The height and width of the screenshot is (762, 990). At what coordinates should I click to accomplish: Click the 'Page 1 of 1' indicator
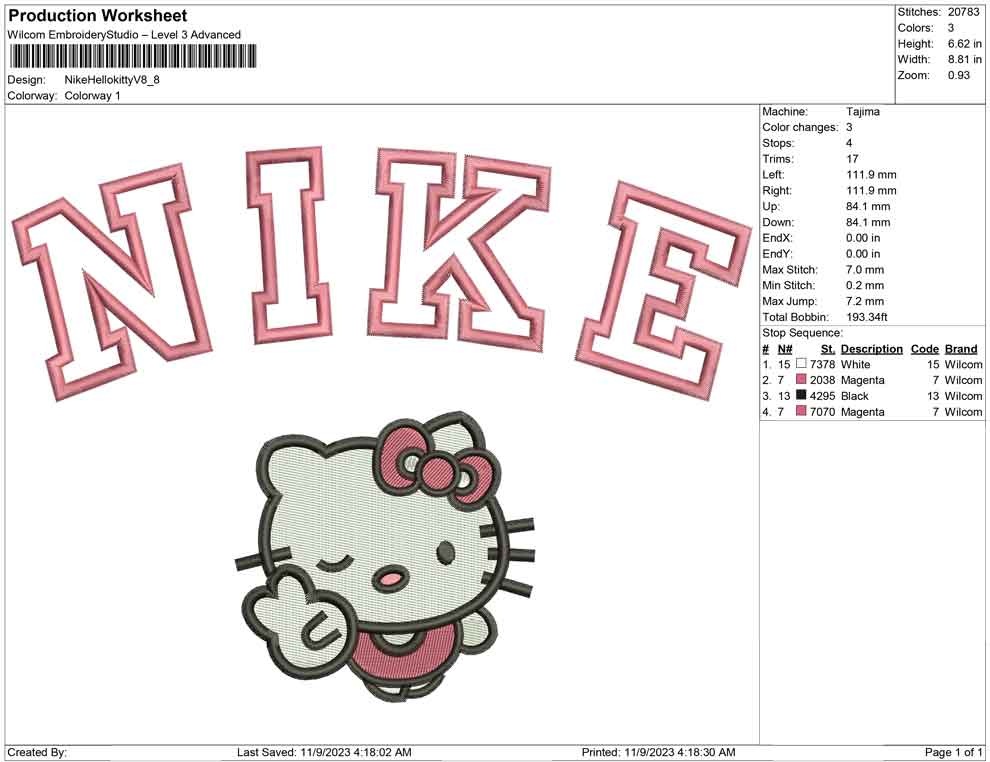coord(953,752)
